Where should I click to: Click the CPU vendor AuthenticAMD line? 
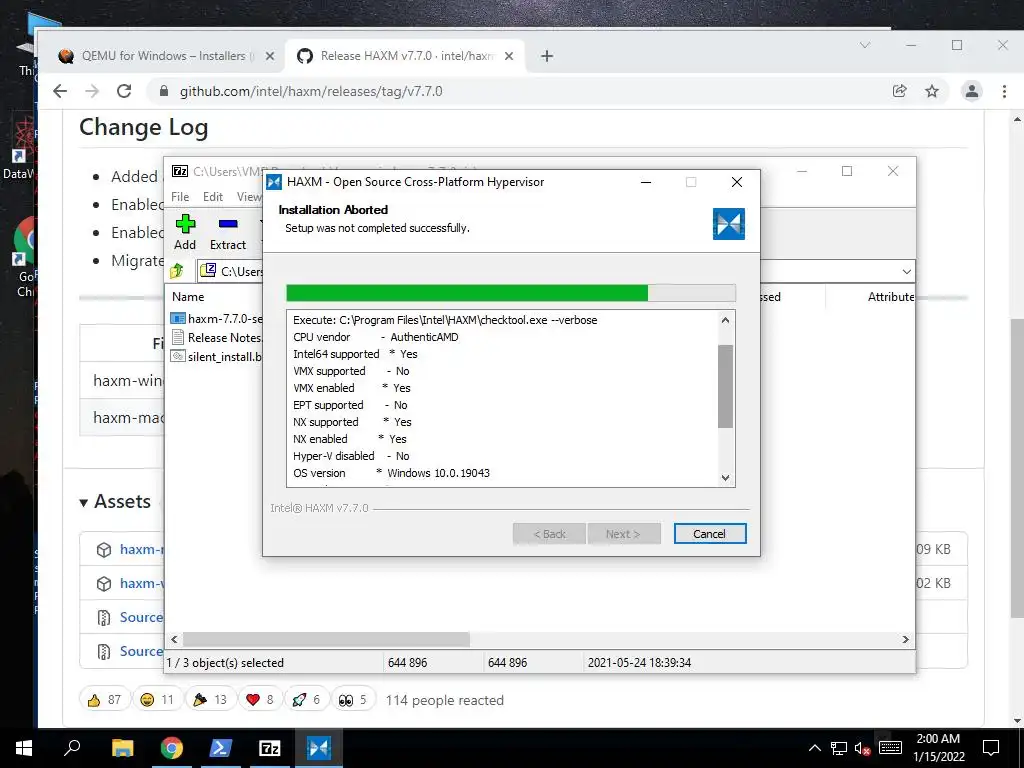(376, 337)
